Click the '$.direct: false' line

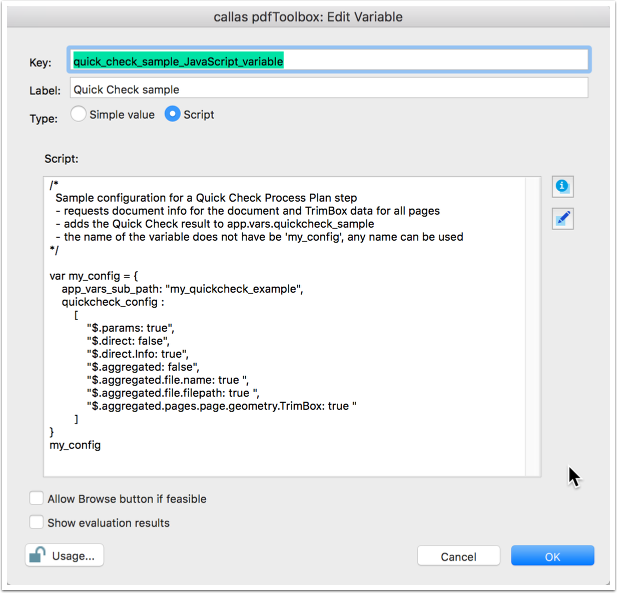[128, 341]
